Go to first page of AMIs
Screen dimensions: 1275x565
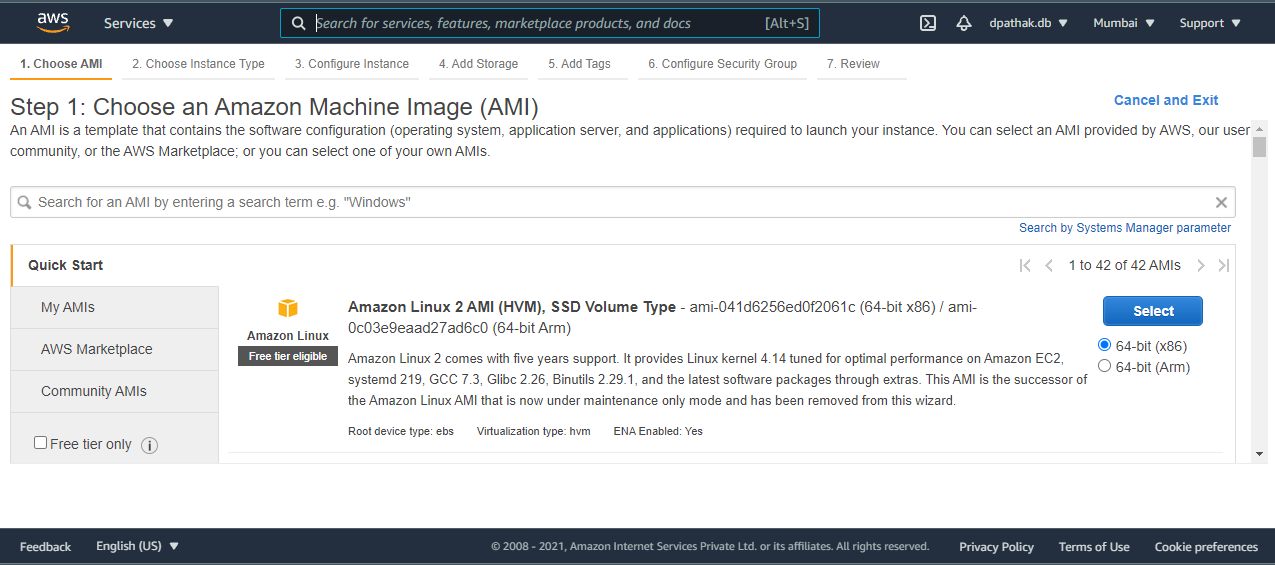[x=1025, y=265]
